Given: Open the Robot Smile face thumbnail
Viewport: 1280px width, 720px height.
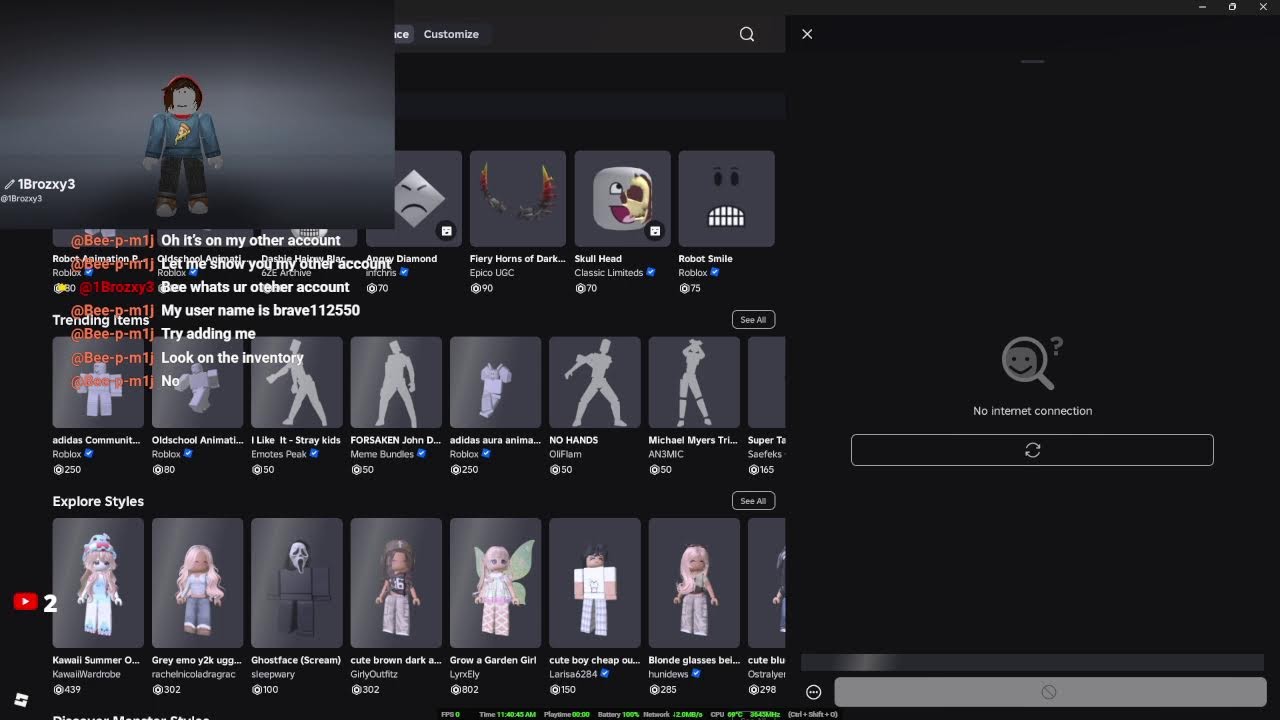Looking at the screenshot, I should tap(726, 198).
